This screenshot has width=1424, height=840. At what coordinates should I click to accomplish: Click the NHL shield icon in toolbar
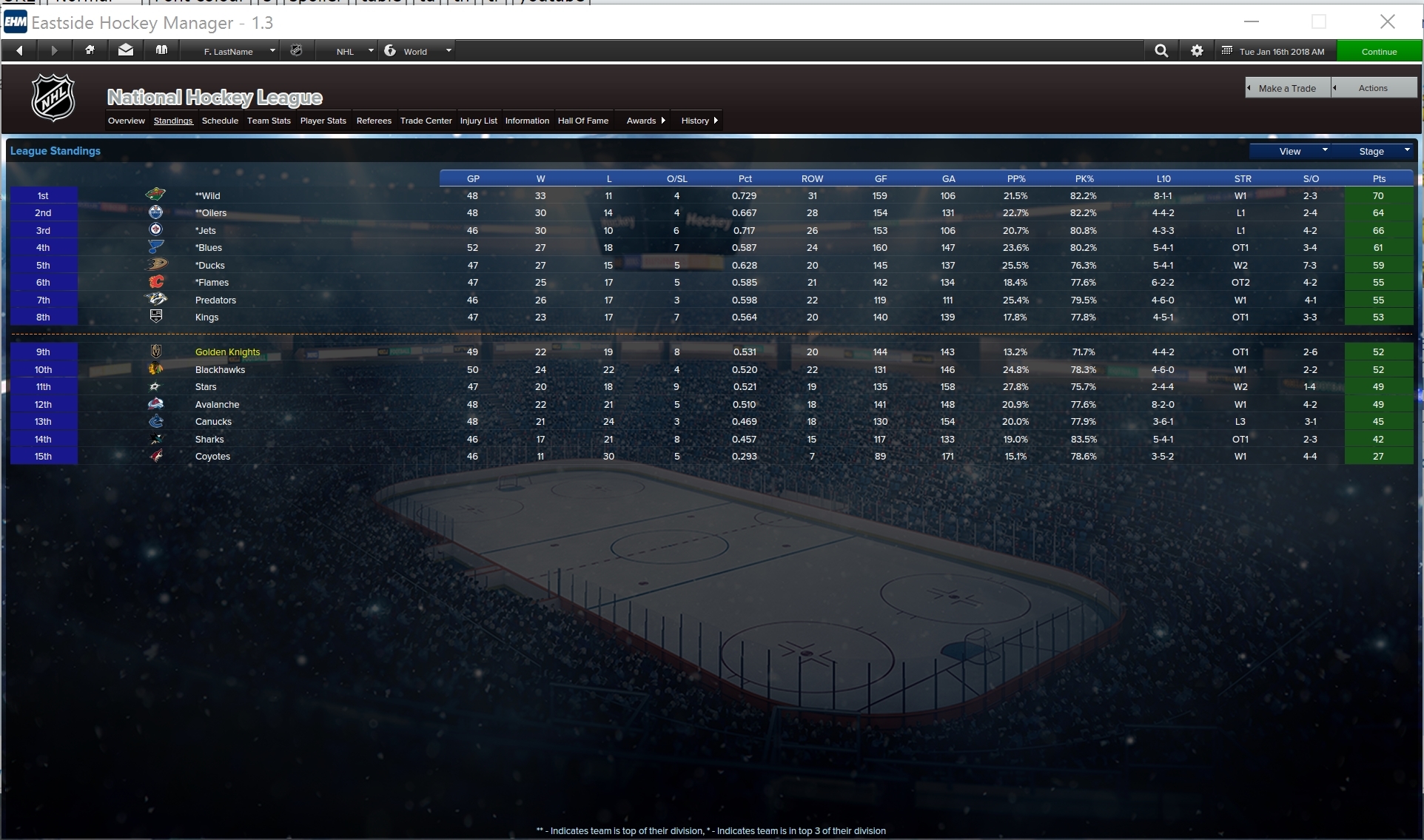(x=296, y=51)
